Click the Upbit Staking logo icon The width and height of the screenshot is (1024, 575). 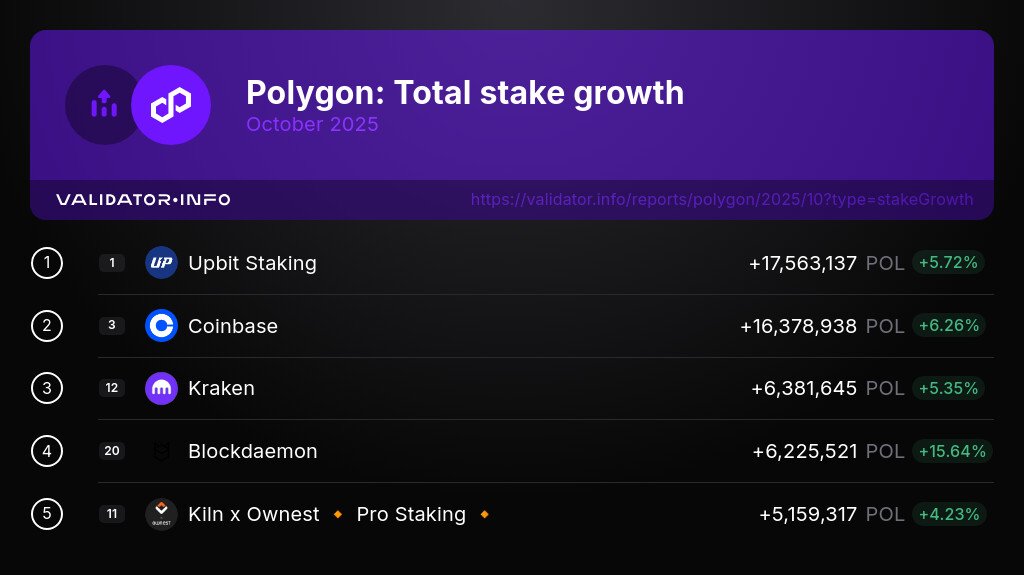(x=161, y=263)
